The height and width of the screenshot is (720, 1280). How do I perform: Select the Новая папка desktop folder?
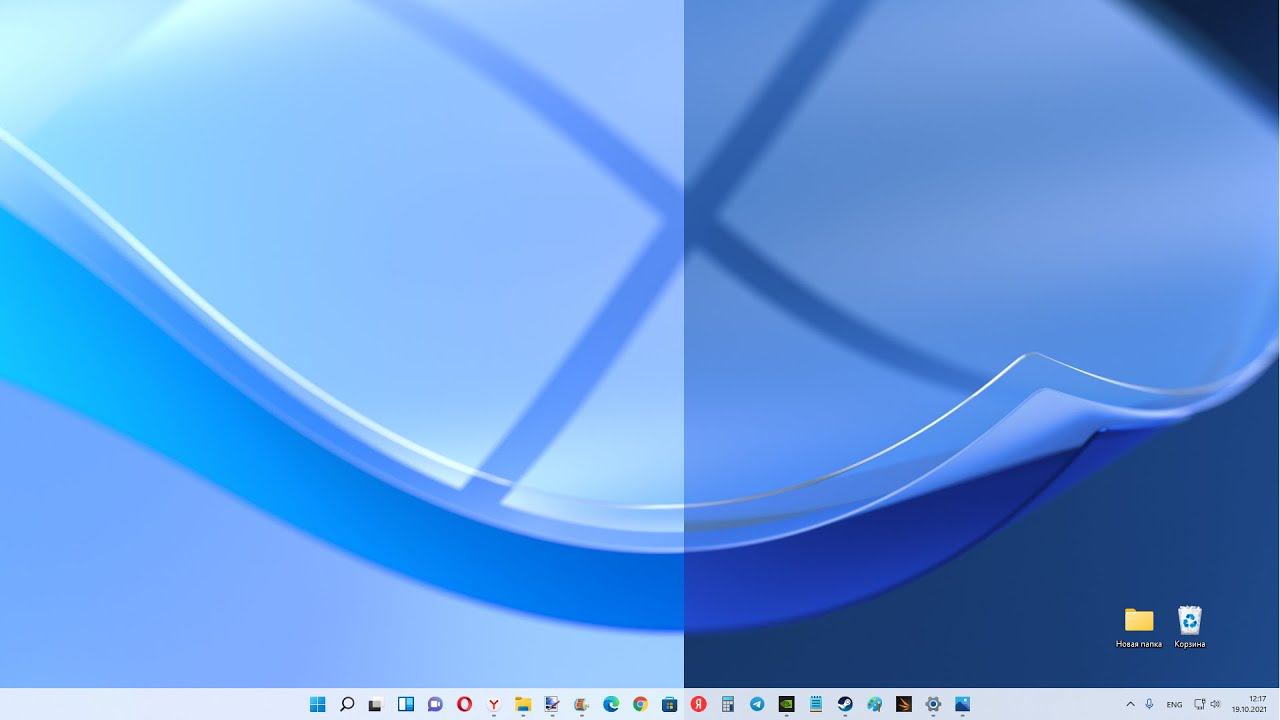[1139, 628]
